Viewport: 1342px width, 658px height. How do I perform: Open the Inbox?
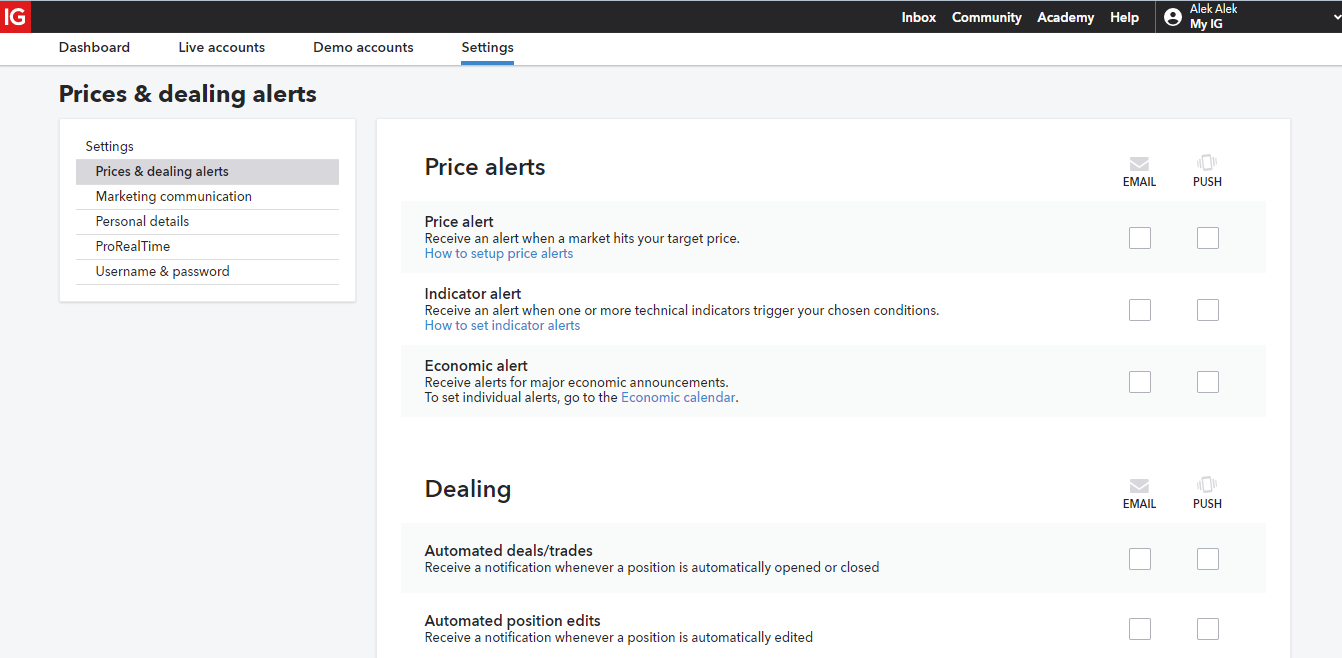[919, 17]
